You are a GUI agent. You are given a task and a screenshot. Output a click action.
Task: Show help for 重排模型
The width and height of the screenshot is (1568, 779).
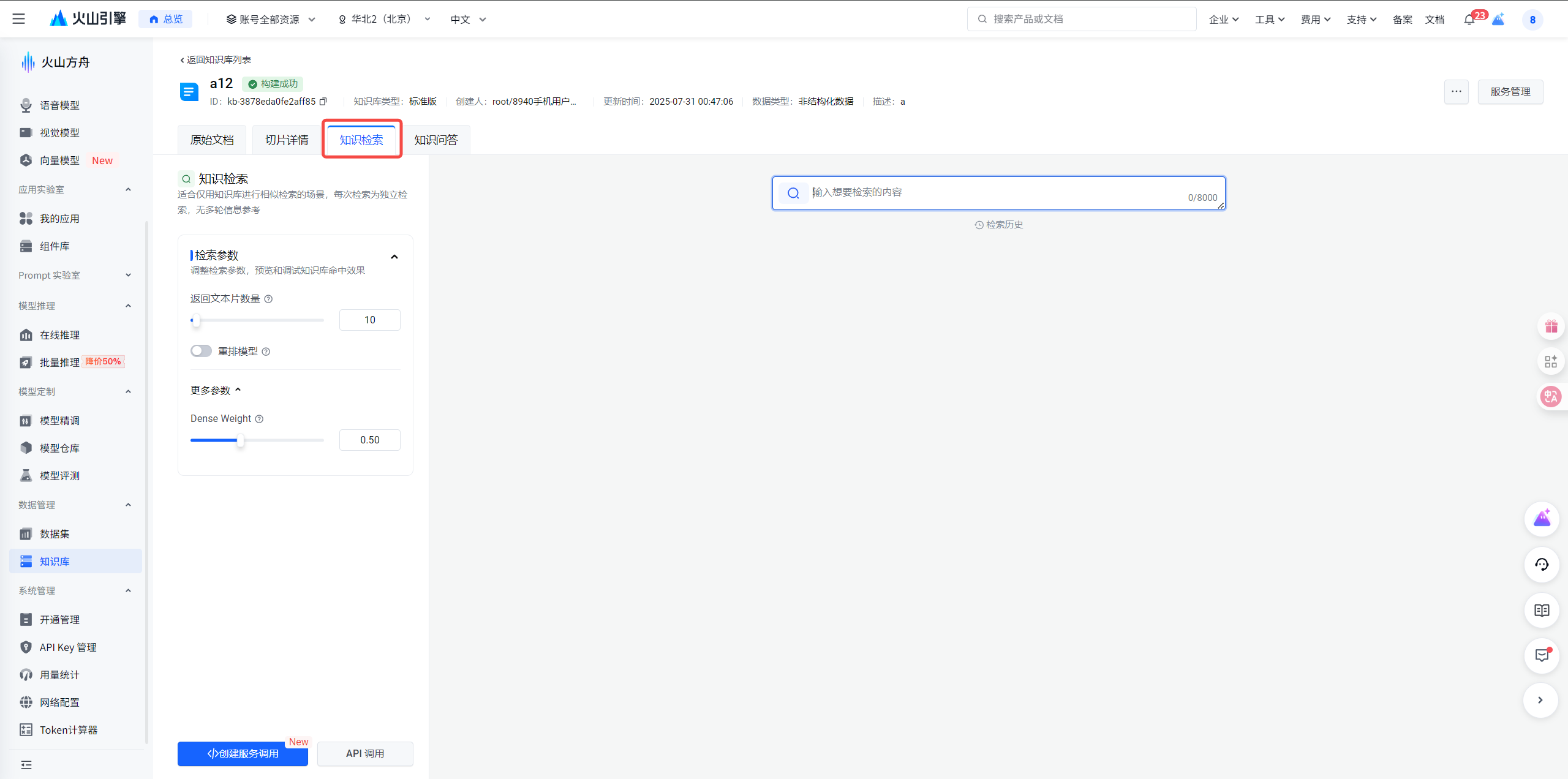[266, 352]
